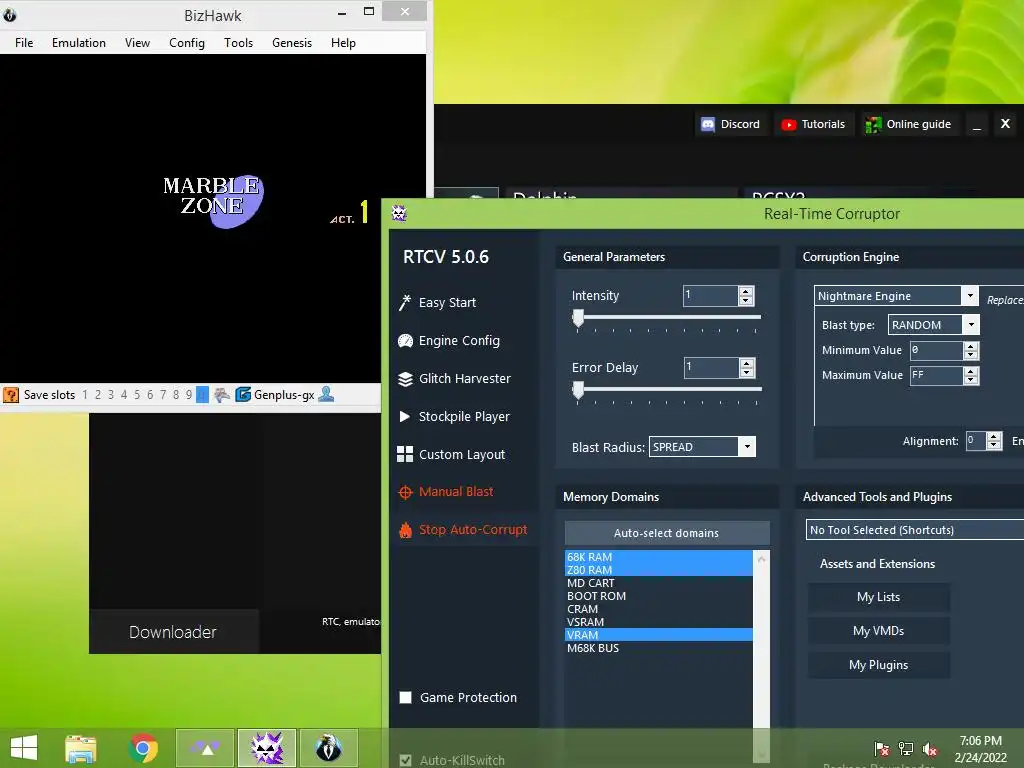The width and height of the screenshot is (1024, 768).
Task: Launch Chrome from taskbar
Action: click(143, 748)
